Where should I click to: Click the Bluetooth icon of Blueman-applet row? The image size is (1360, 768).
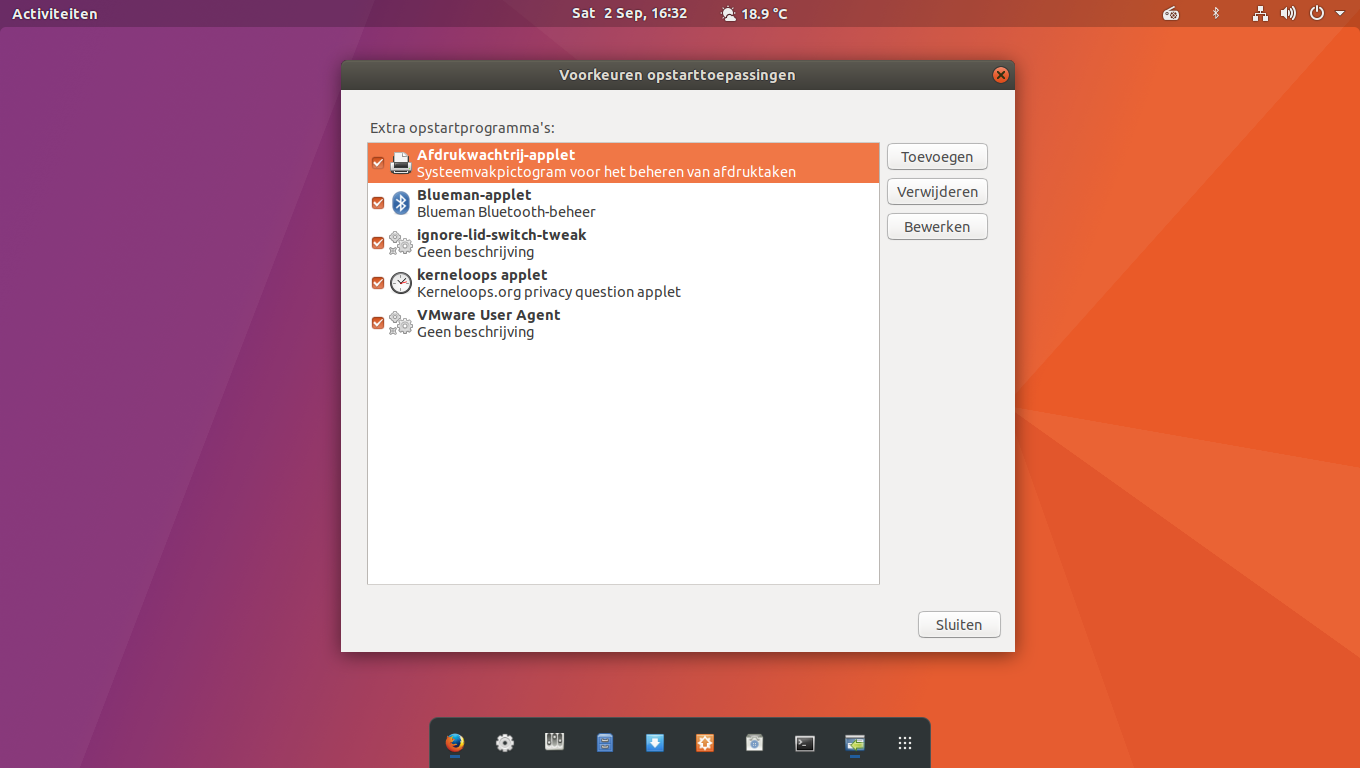[400, 203]
